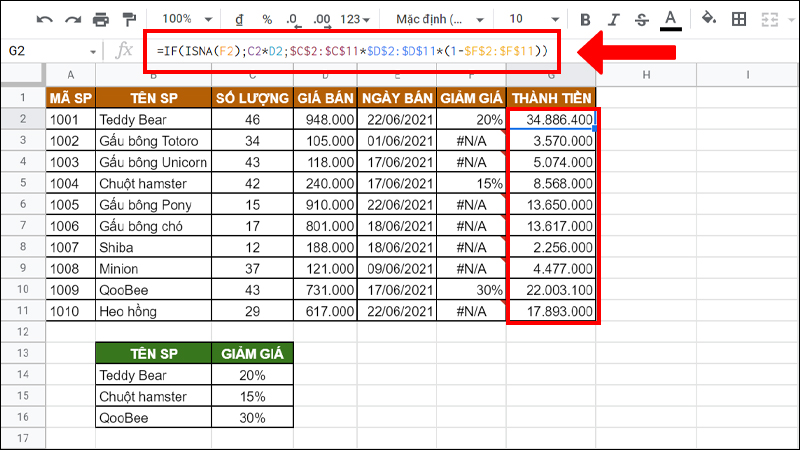Open the 123 number format dropdown

(x=355, y=19)
